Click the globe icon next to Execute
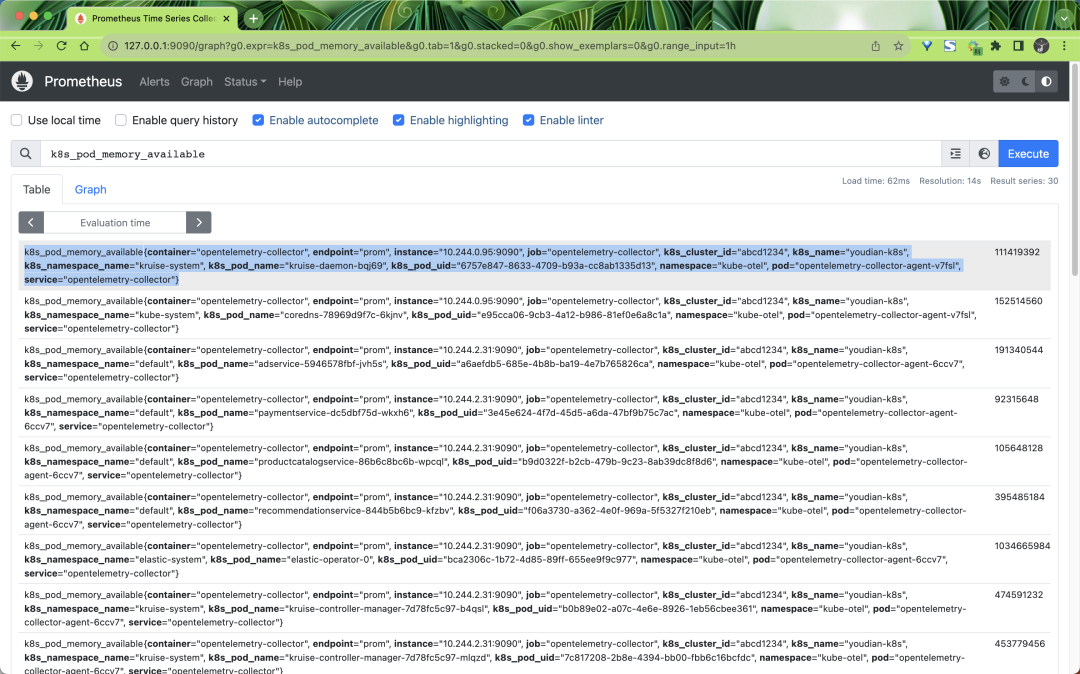 pos(984,153)
